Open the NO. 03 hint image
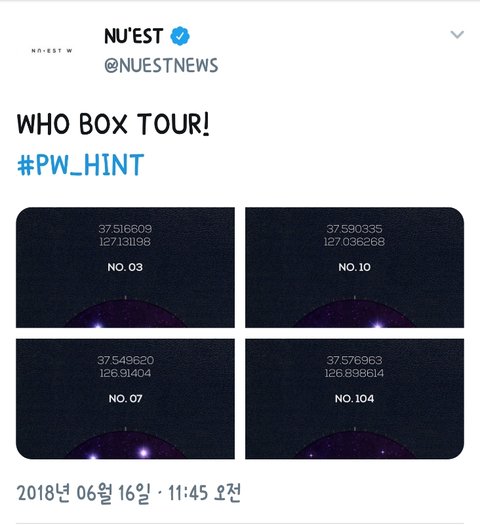The height and width of the screenshot is (525, 480). 125,267
